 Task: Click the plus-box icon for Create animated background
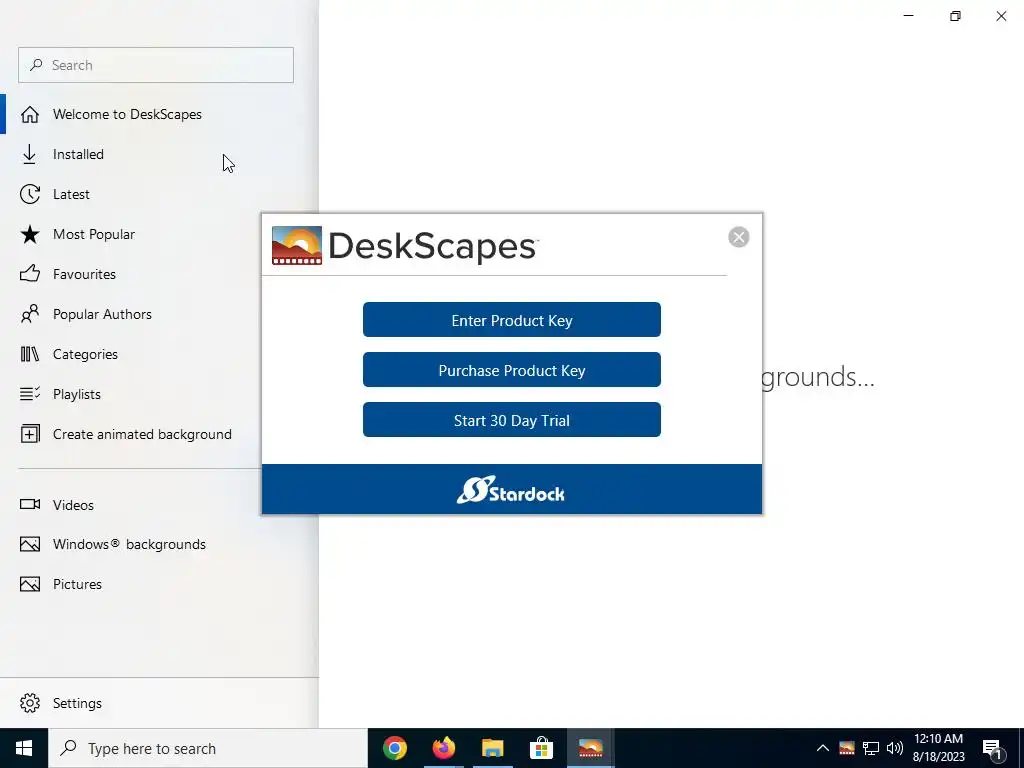pos(29,434)
